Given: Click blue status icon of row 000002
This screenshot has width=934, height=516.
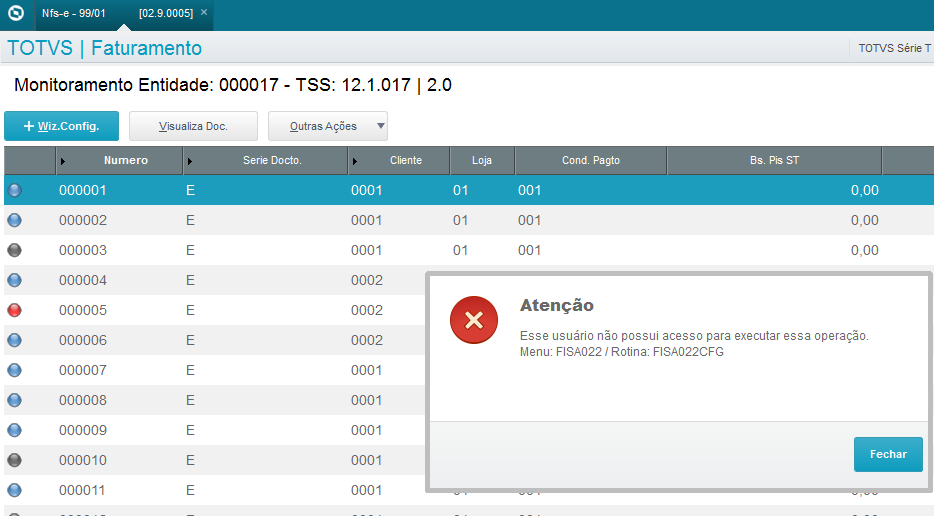Looking at the screenshot, I should click(14, 220).
